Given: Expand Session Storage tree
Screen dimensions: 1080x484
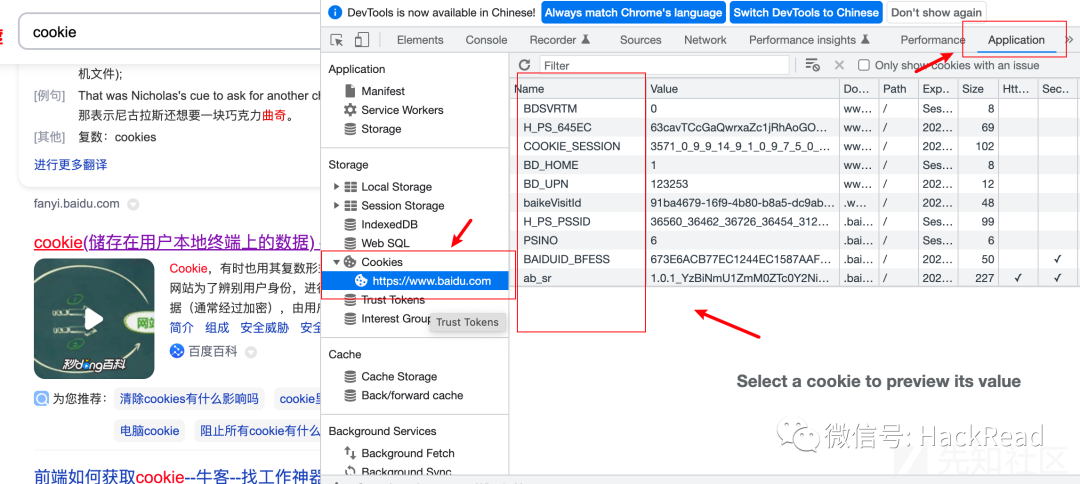Looking at the screenshot, I should coord(336,205).
